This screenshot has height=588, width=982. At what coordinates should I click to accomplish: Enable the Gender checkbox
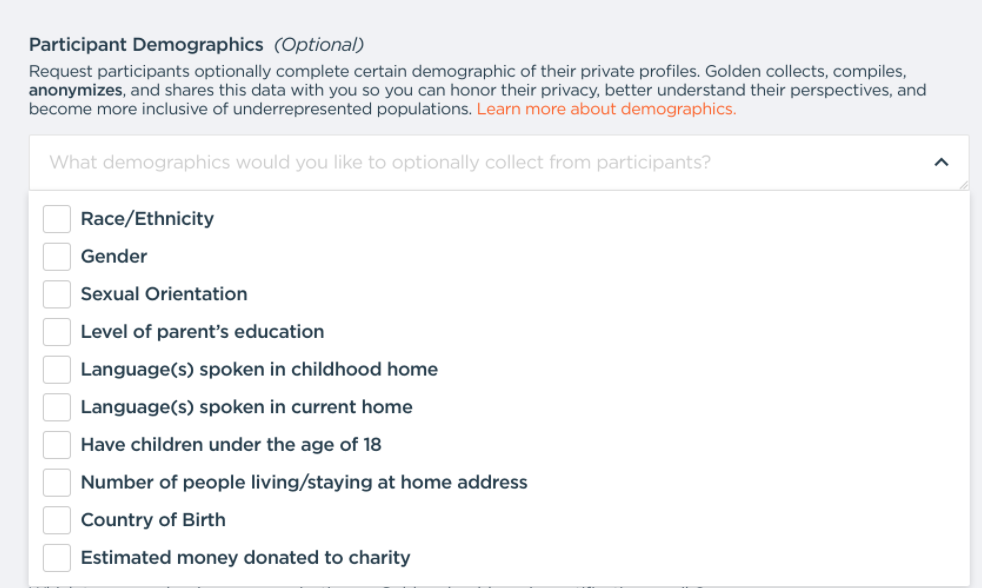[x=57, y=257]
